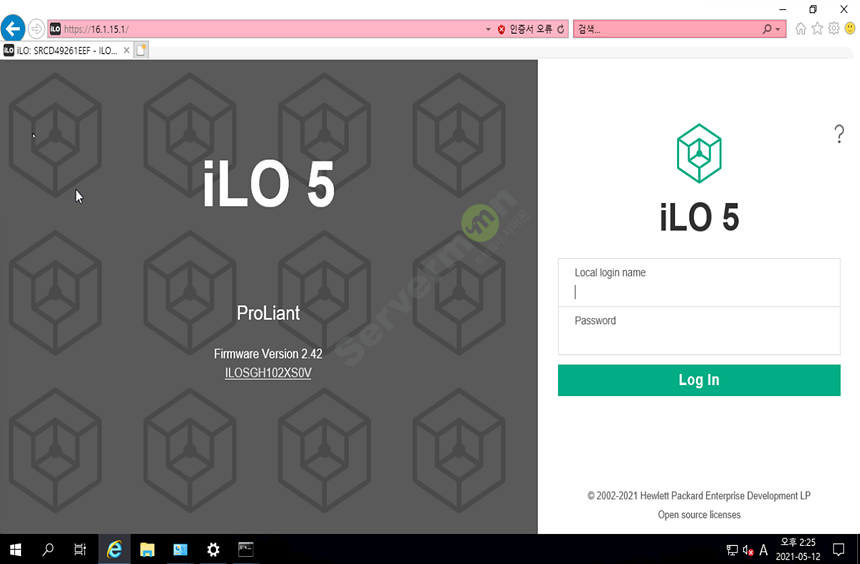The height and width of the screenshot is (564, 860).
Task: Open Server Manager taskbar icon
Action: click(180, 549)
